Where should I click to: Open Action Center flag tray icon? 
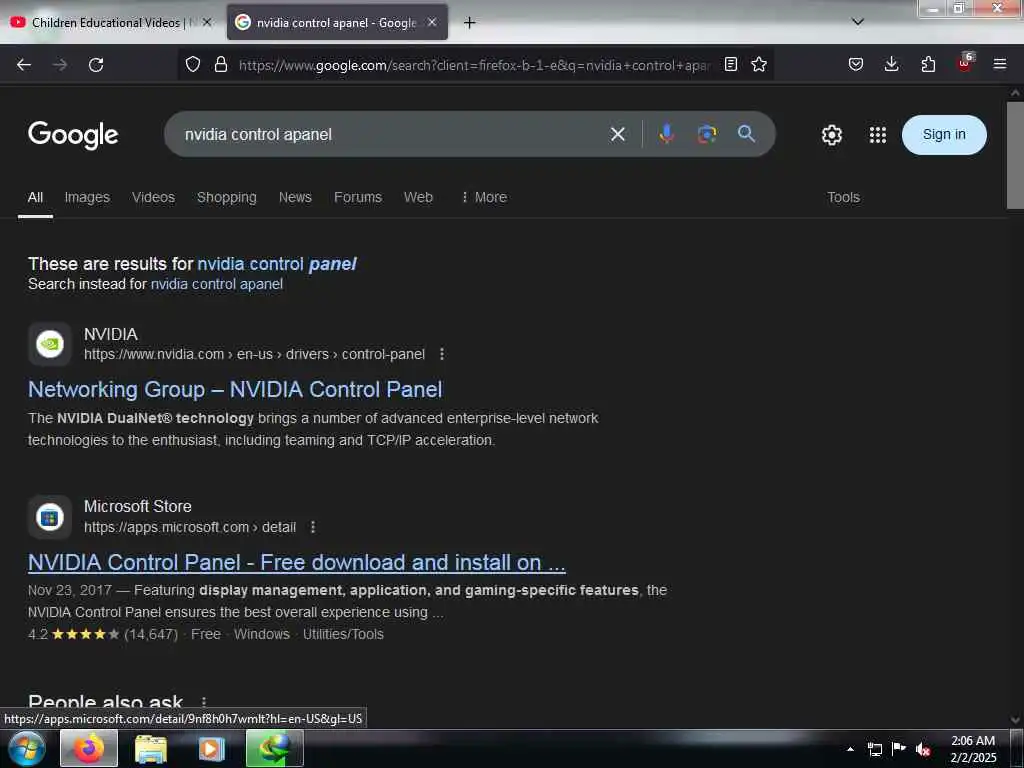pos(899,748)
